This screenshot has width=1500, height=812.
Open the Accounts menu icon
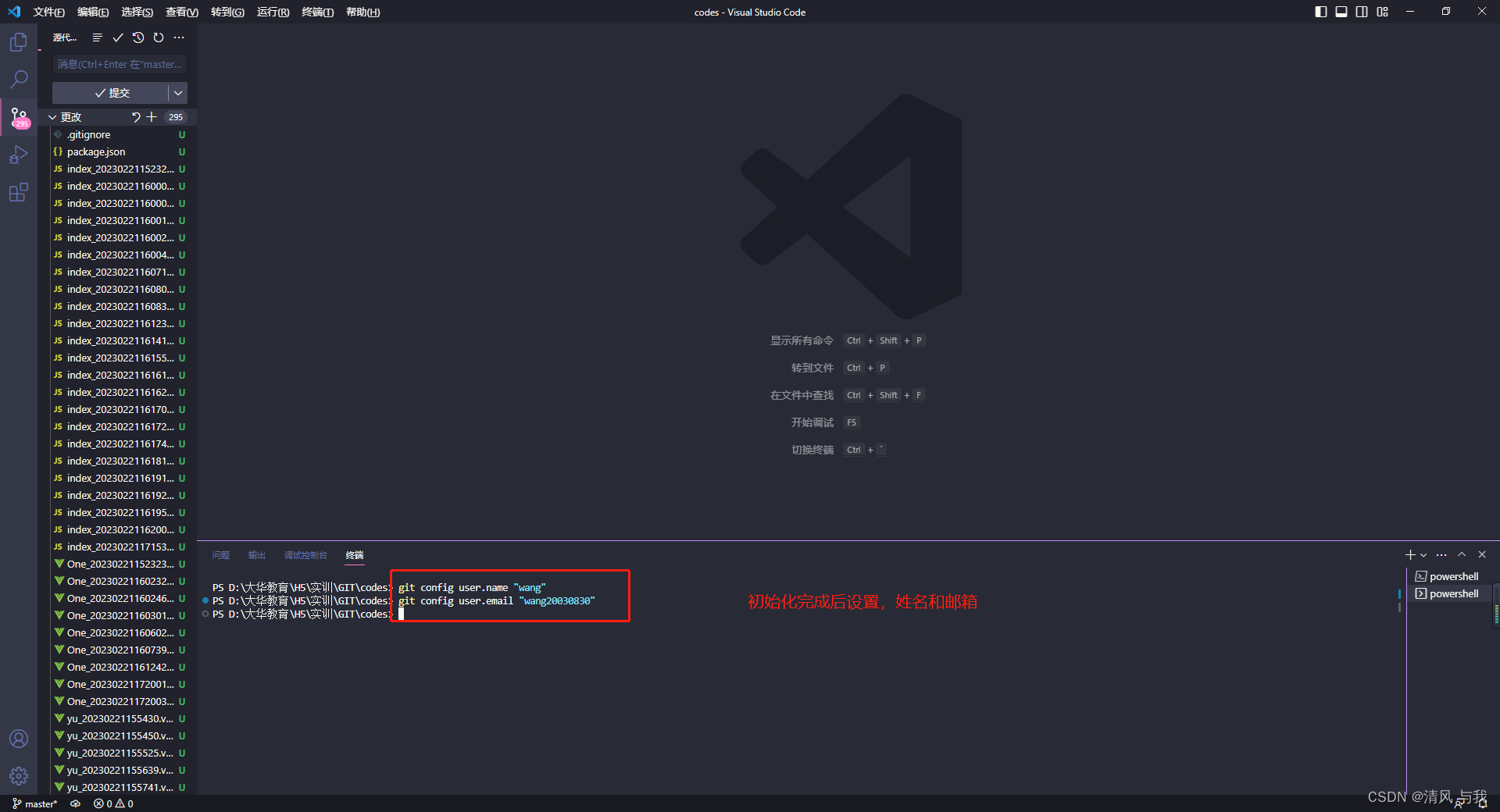[19, 739]
